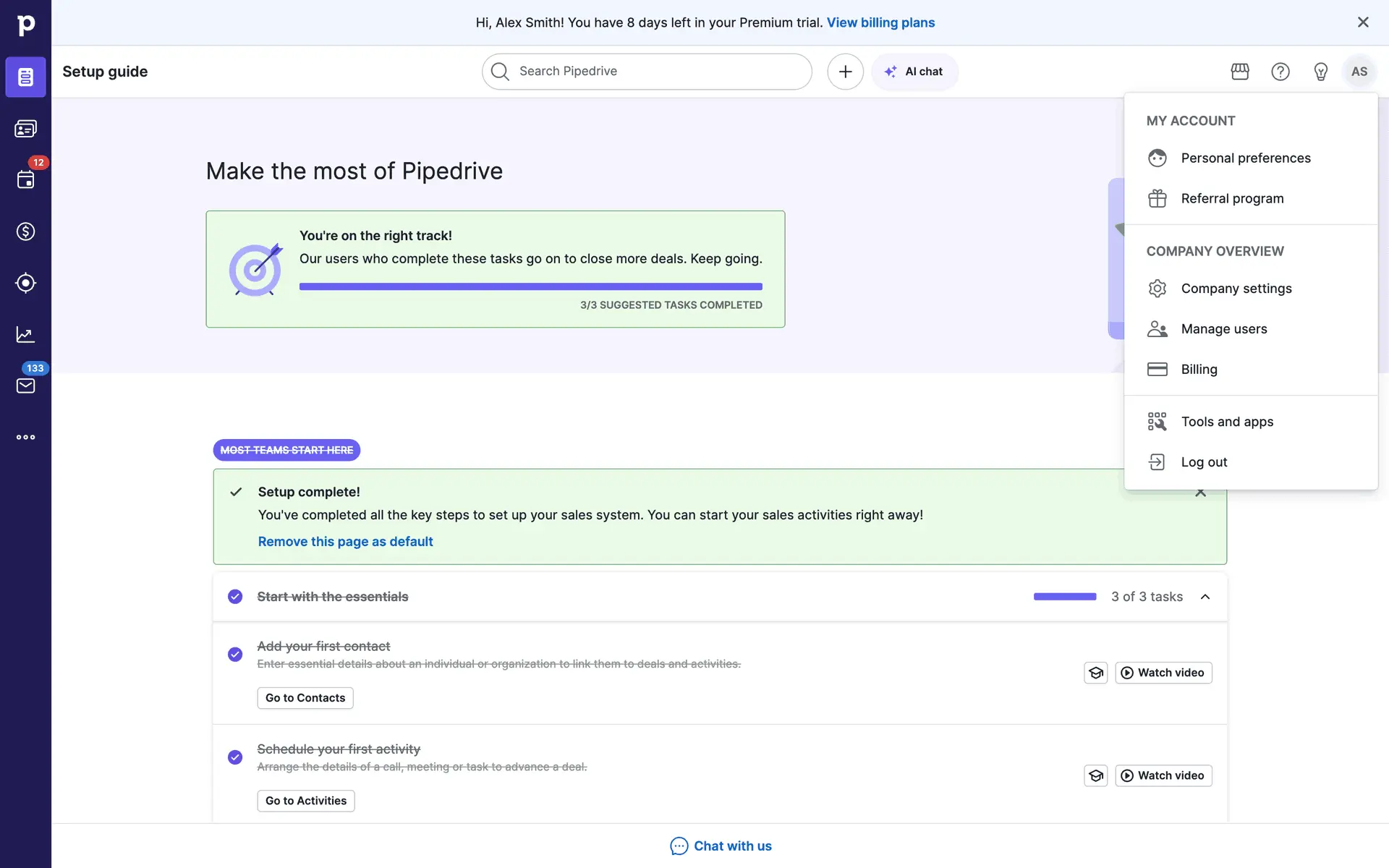Choose Company settings in account menu
The height and width of the screenshot is (868, 1389).
[1236, 289]
